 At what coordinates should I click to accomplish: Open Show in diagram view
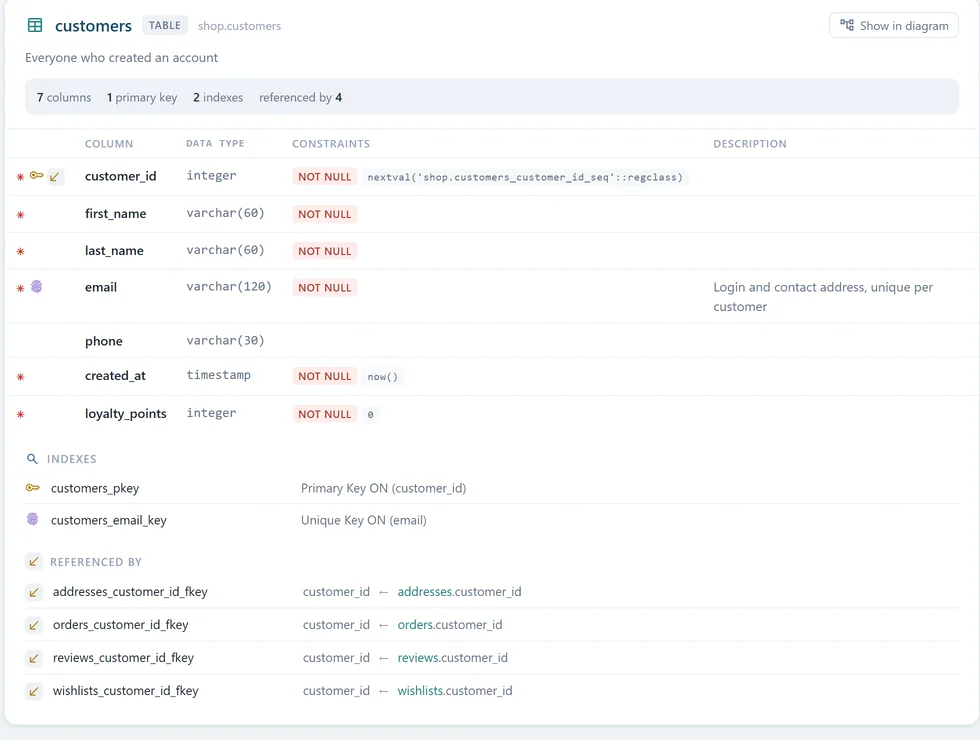tap(894, 26)
